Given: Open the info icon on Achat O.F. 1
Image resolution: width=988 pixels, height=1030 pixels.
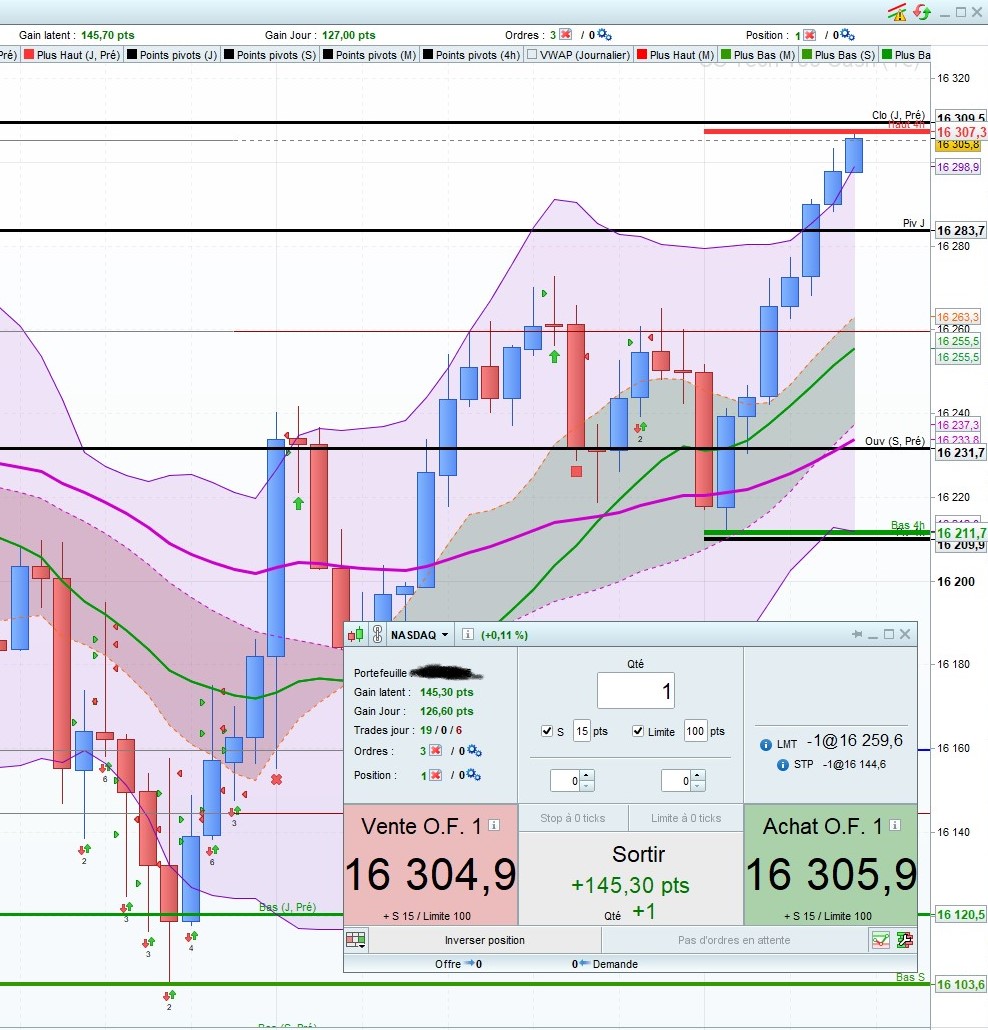Looking at the screenshot, I should click(x=895, y=825).
